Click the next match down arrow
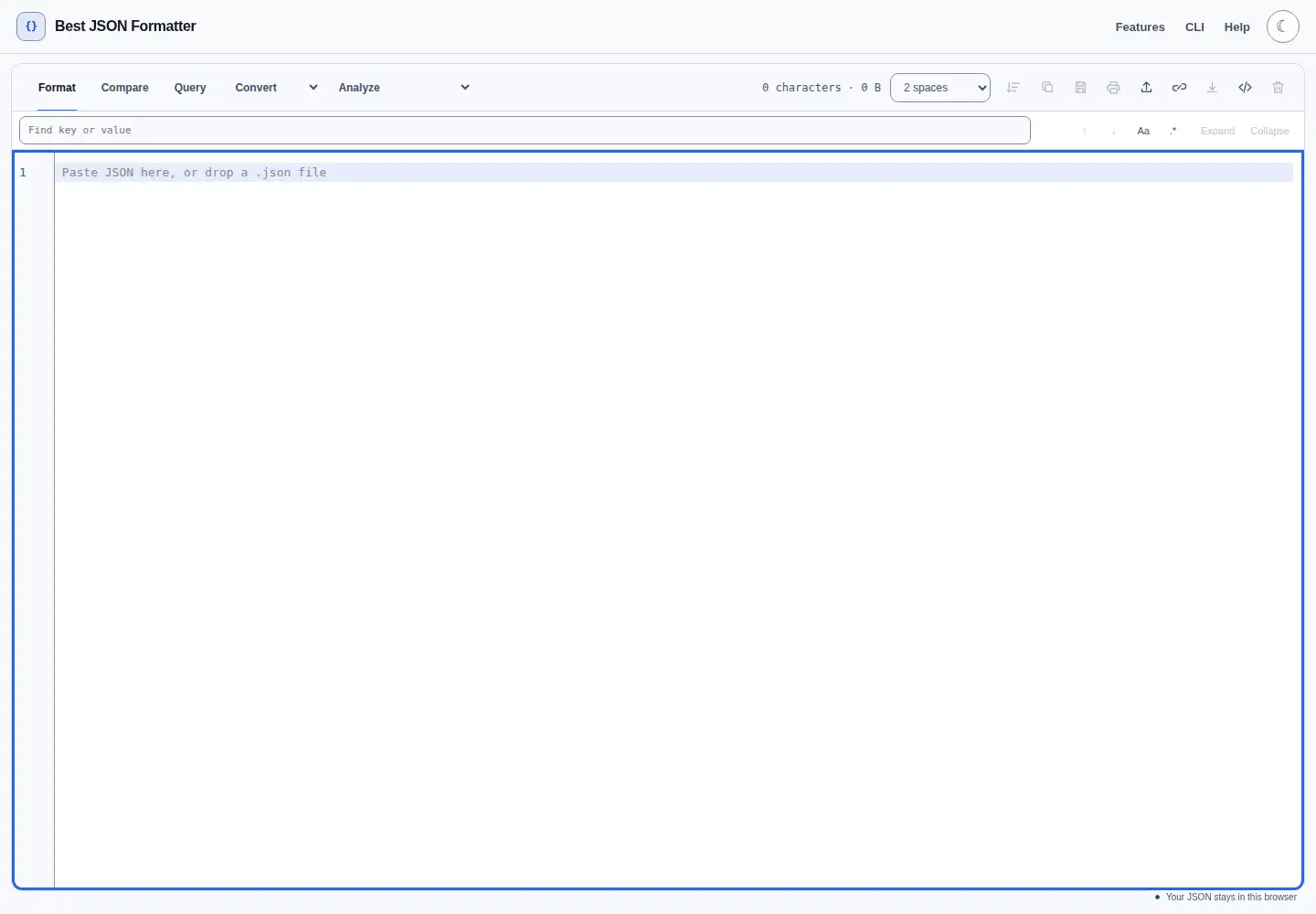Viewport: 1316px width, 914px height. tap(1114, 131)
